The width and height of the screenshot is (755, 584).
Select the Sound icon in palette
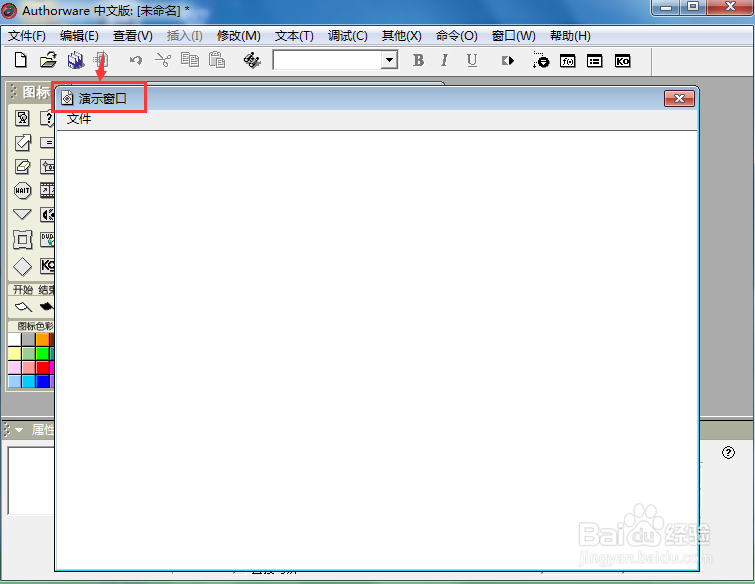click(x=47, y=214)
